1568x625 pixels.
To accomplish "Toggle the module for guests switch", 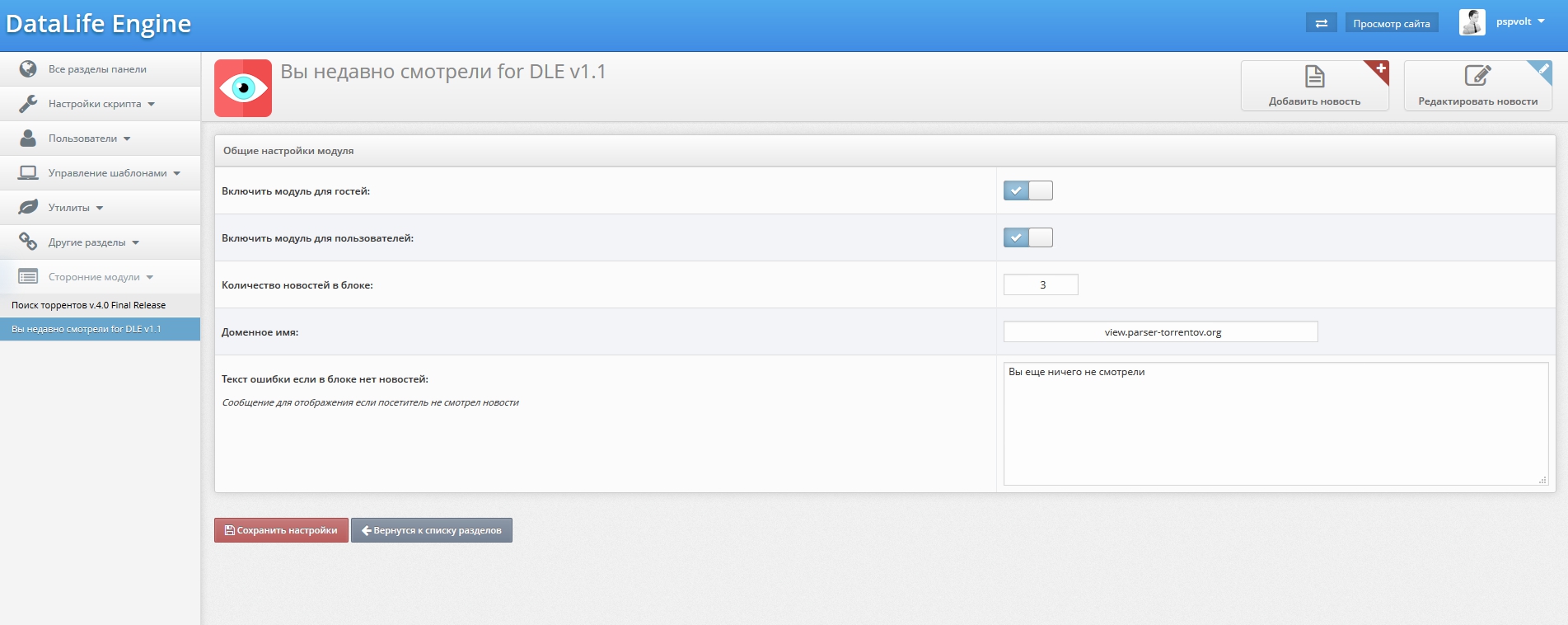I will [1027, 190].
